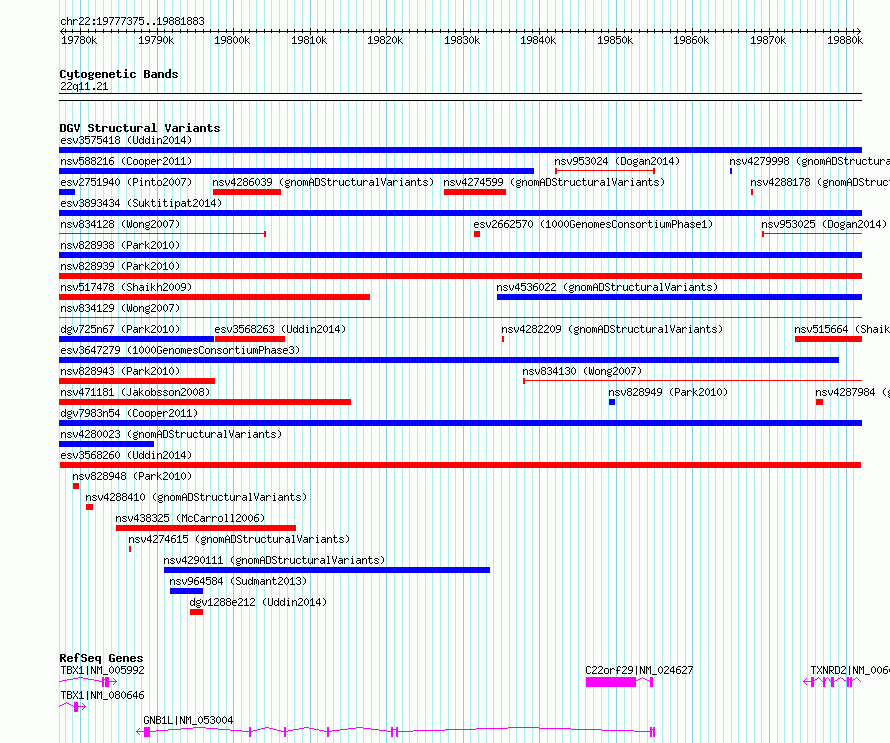Open nsv4288410 gnomAD variant label
The height and width of the screenshot is (743, 890).
(196, 497)
